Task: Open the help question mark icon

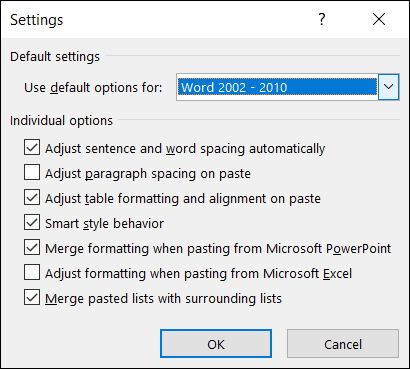Action: 322,19
